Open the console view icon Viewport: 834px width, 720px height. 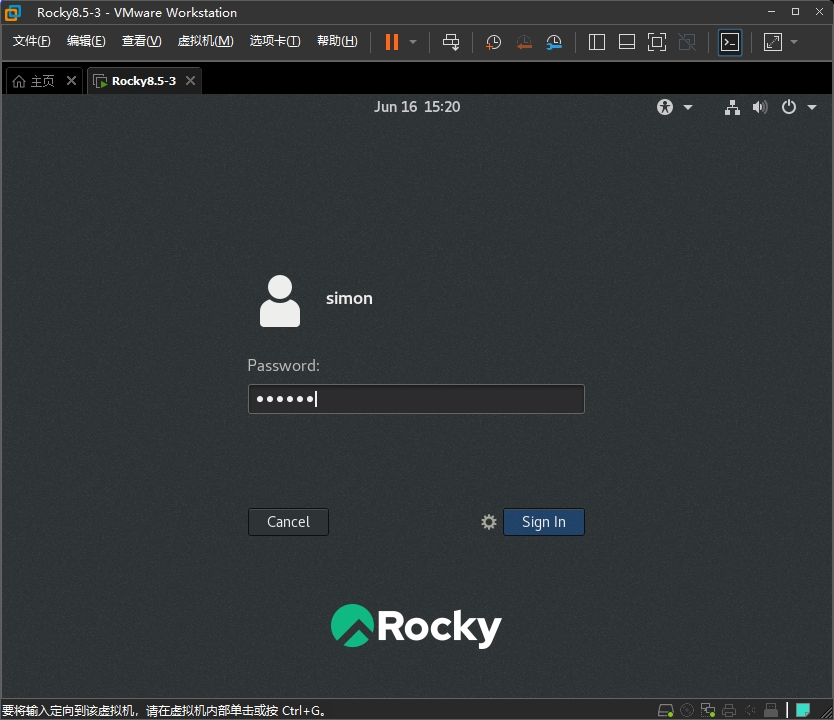[x=730, y=42]
